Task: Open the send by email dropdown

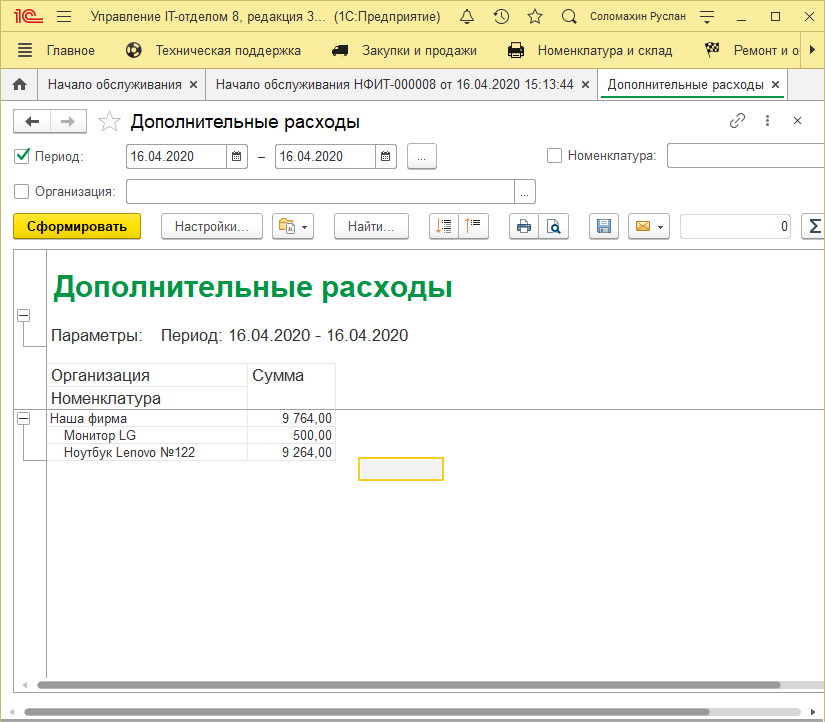Action: [648, 227]
